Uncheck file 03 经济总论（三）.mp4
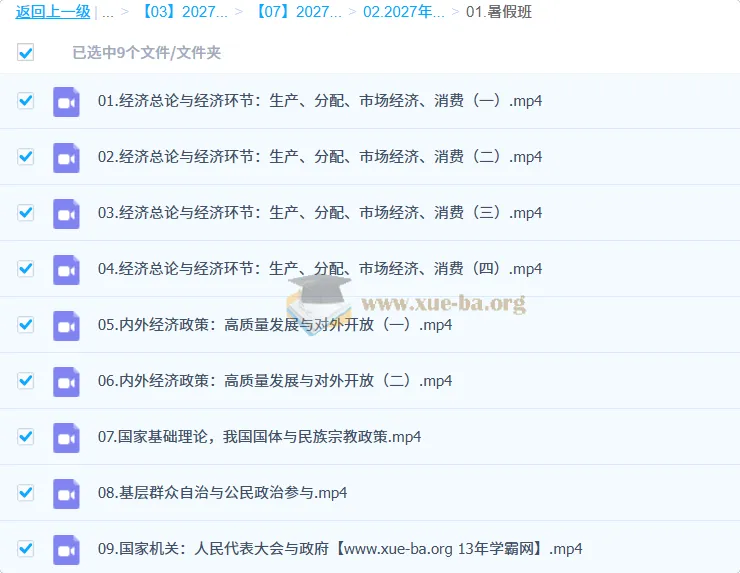Image resolution: width=740 pixels, height=573 pixels. [25, 212]
